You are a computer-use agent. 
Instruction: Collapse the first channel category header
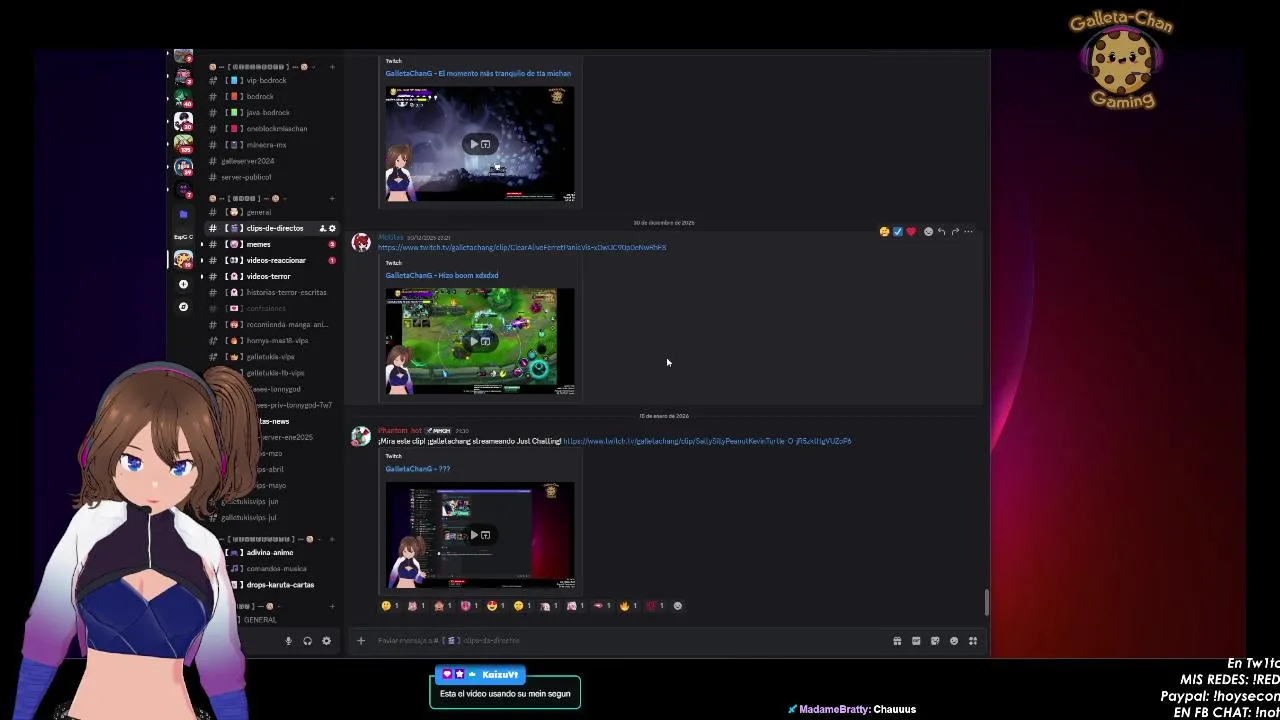(x=260, y=67)
